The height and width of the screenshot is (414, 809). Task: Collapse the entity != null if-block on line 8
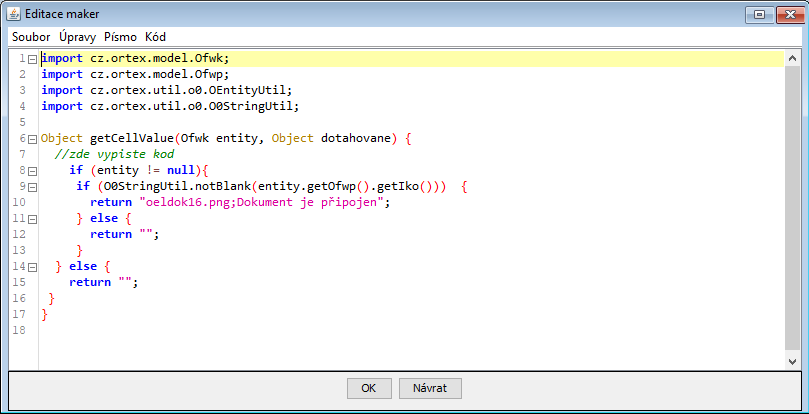[x=32, y=171]
